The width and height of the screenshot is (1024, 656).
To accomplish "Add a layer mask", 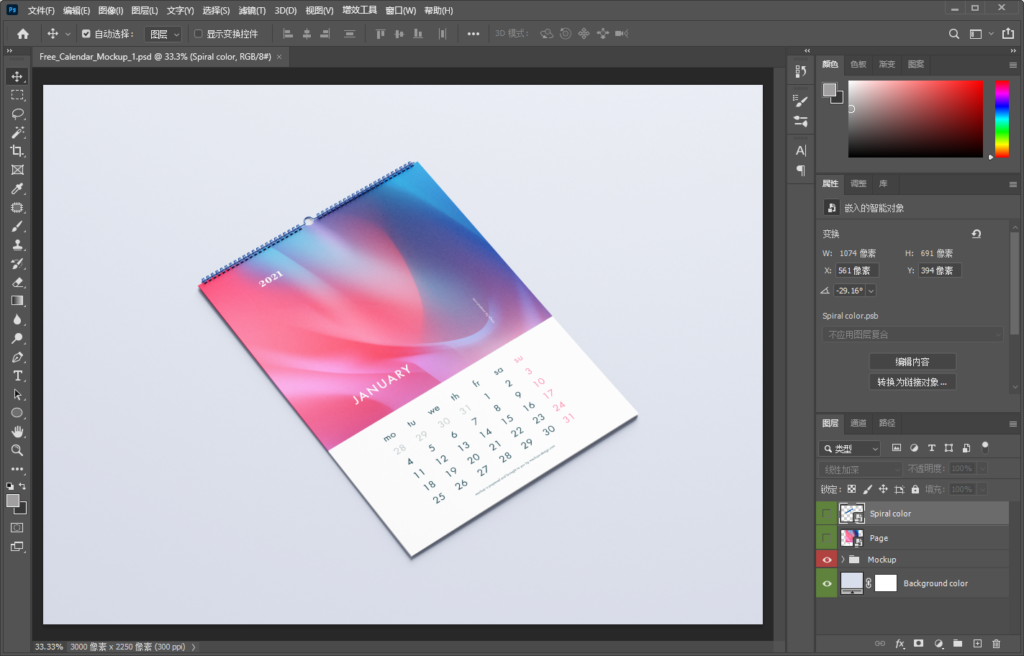I will [x=919, y=644].
